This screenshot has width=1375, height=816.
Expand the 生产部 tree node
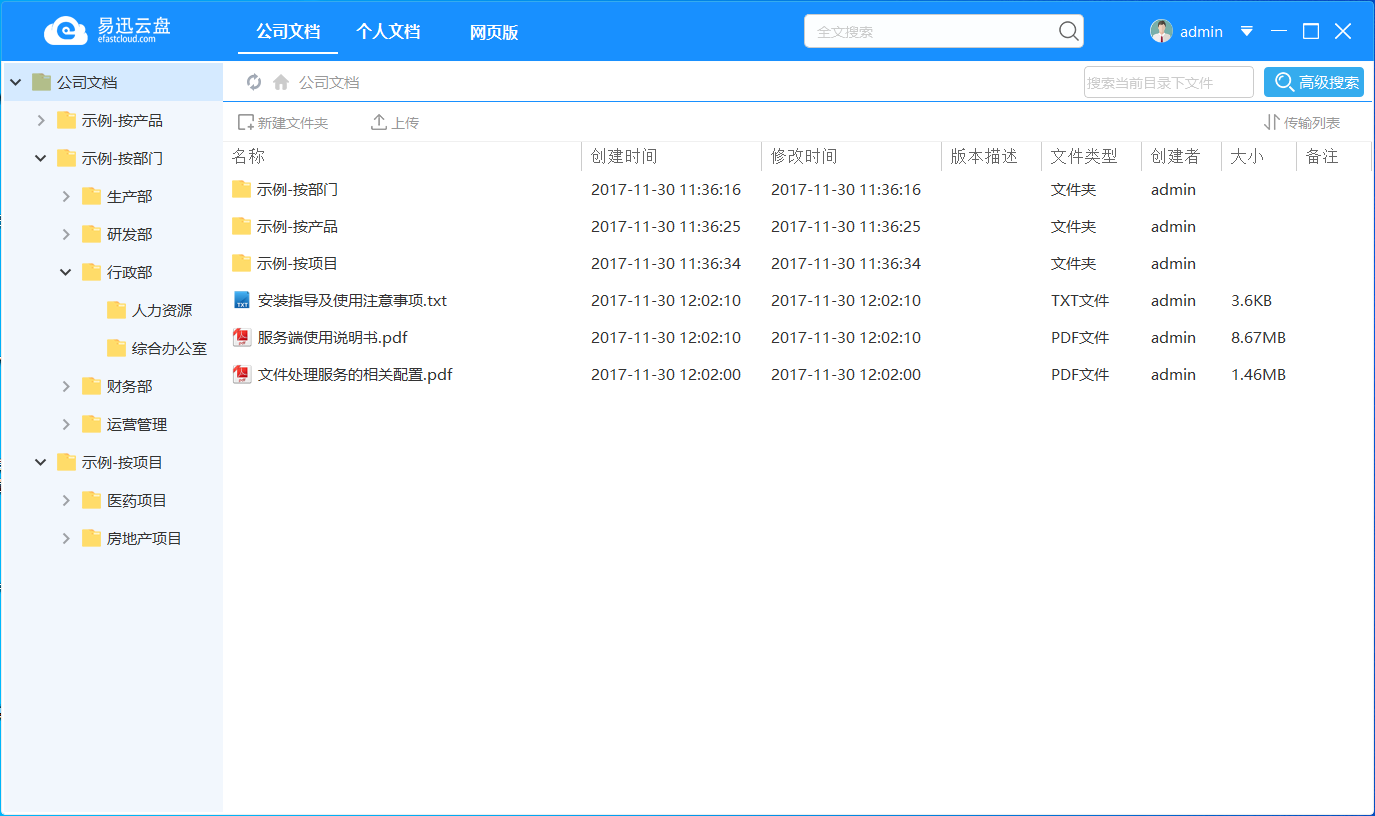tap(65, 195)
